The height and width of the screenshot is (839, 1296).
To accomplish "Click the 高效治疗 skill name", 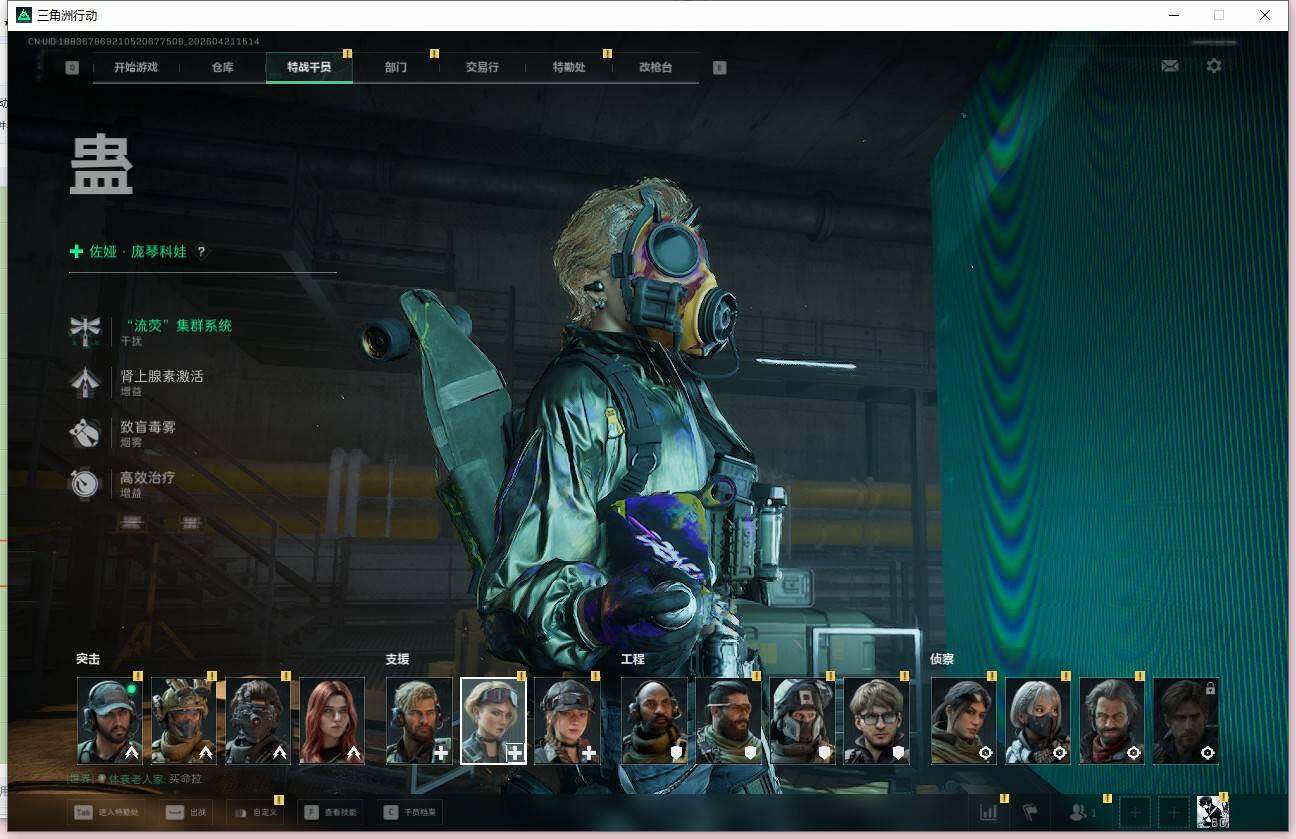I will pos(148,478).
